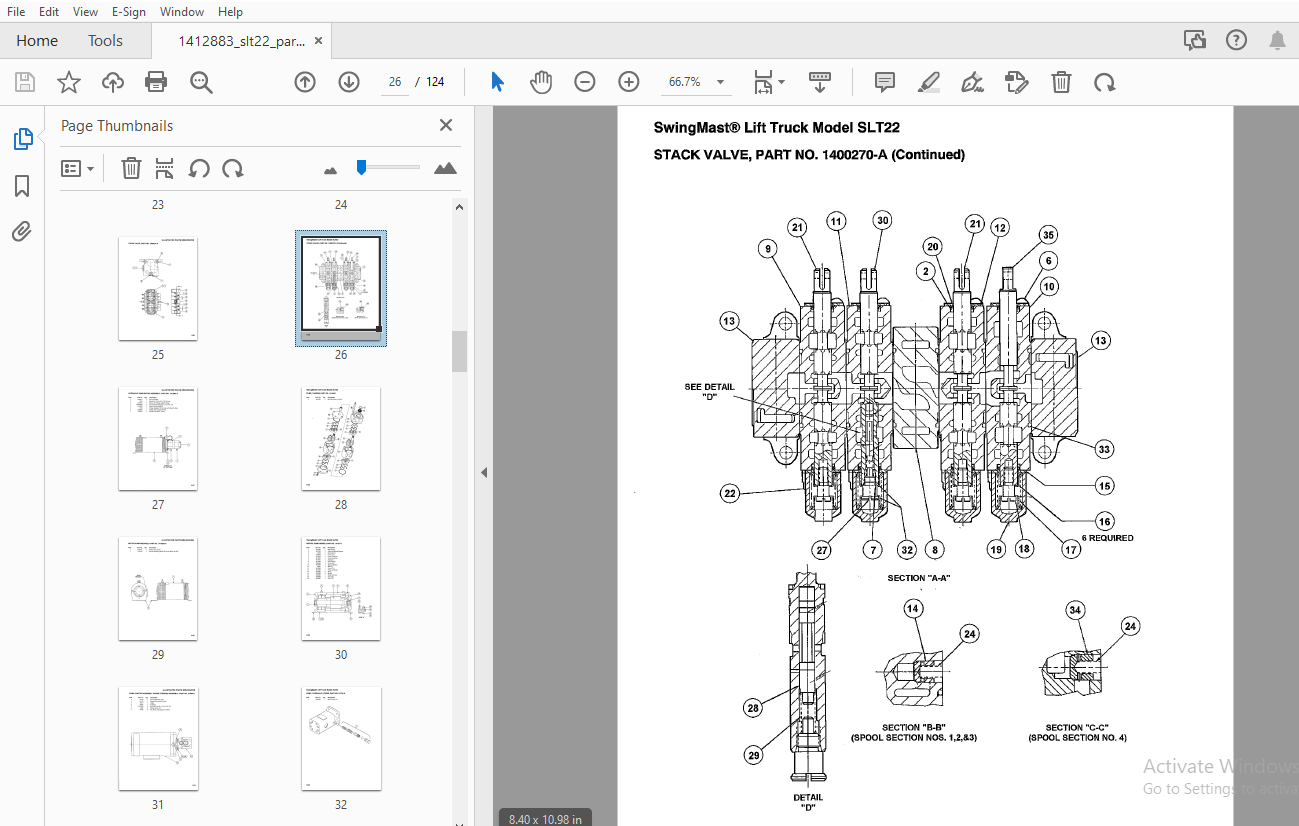
Task: Activate the Hand pan tool
Action: point(541,82)
